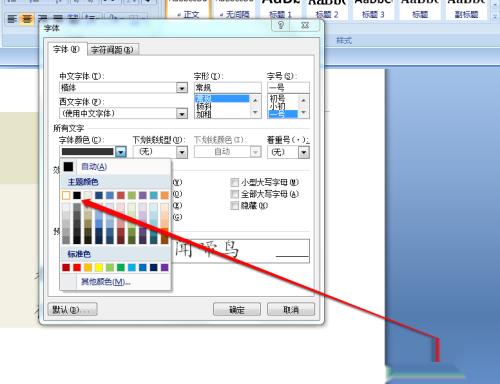500x384 pixels.
Task: Click the dialog help question mark icon
Action: [x=281, y=25]
